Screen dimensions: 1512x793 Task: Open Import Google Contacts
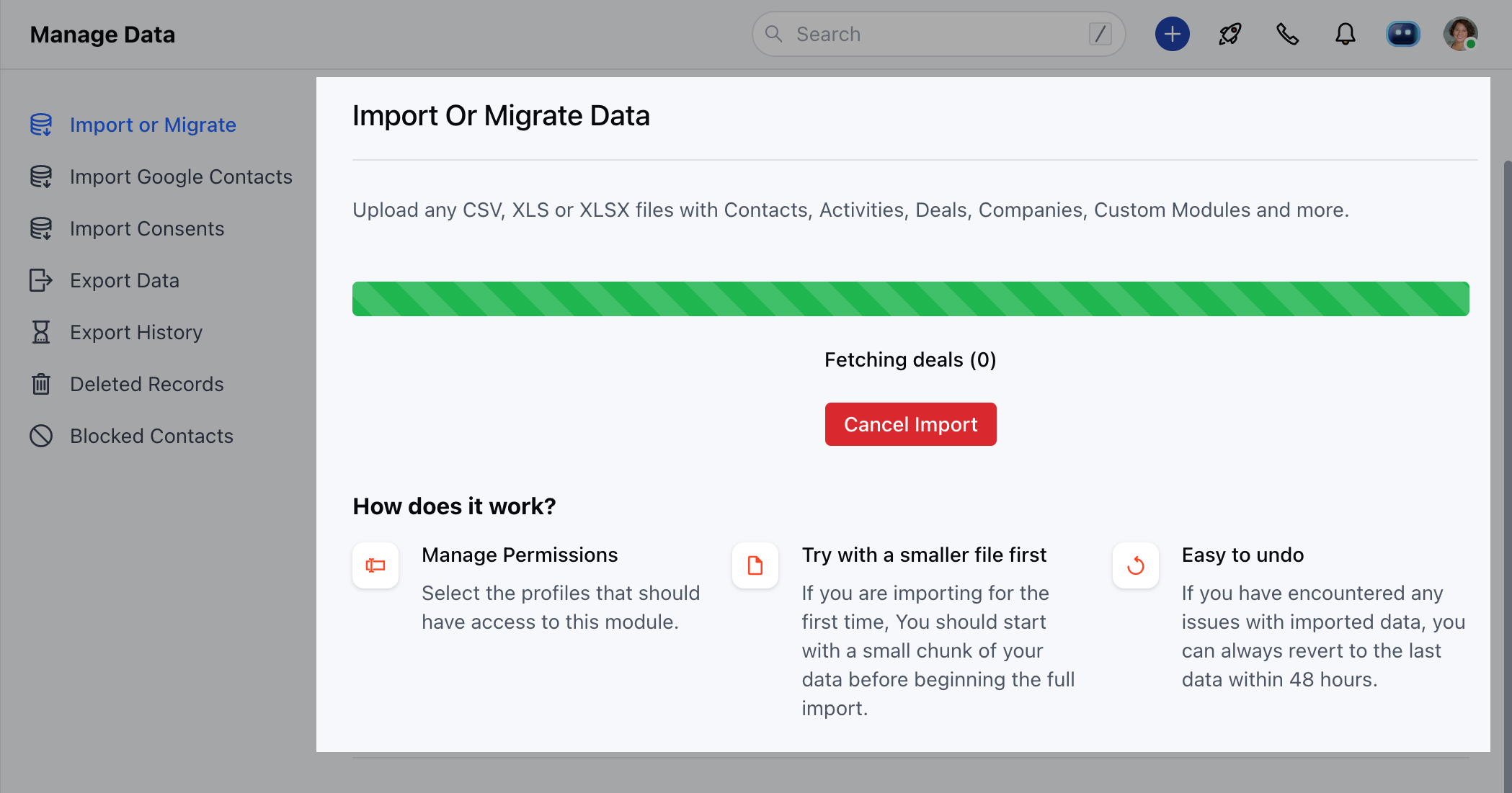tap(181, 176)
